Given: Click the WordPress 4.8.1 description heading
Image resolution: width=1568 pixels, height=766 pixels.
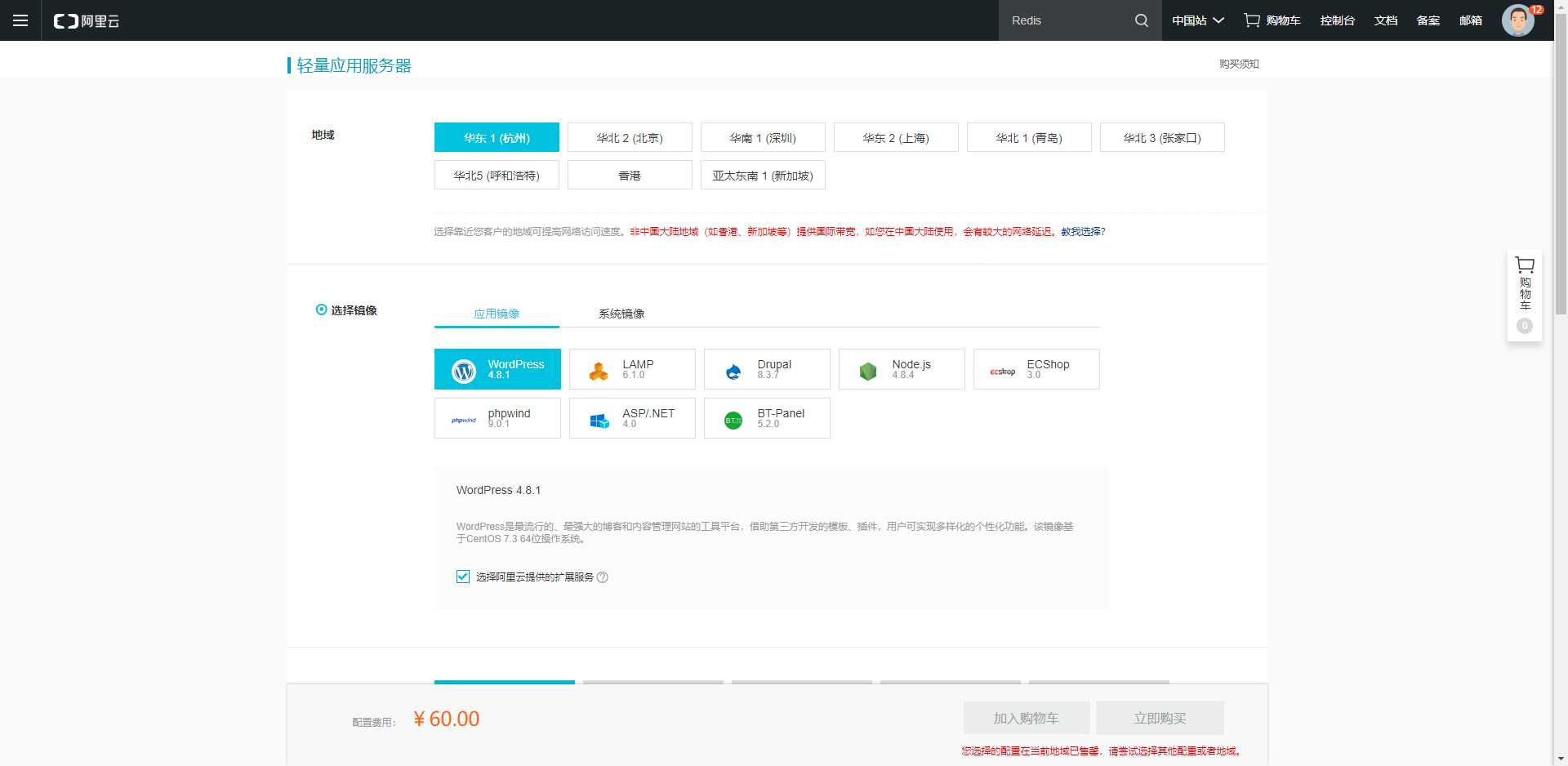Looking at the screenshot, I should (x=498, y=490).
